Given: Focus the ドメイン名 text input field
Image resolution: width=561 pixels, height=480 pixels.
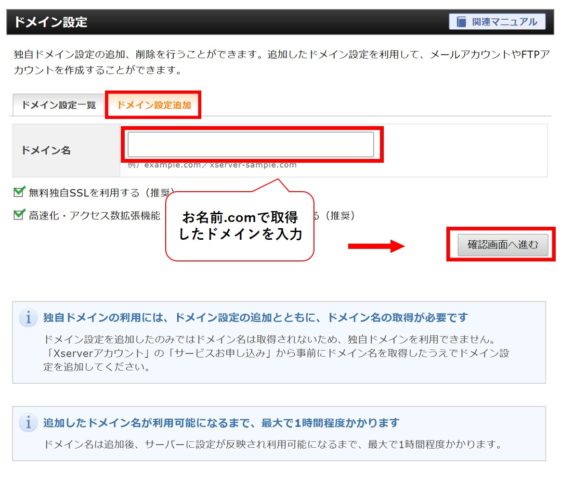Looking at the screenshot, I should [250, 145].
